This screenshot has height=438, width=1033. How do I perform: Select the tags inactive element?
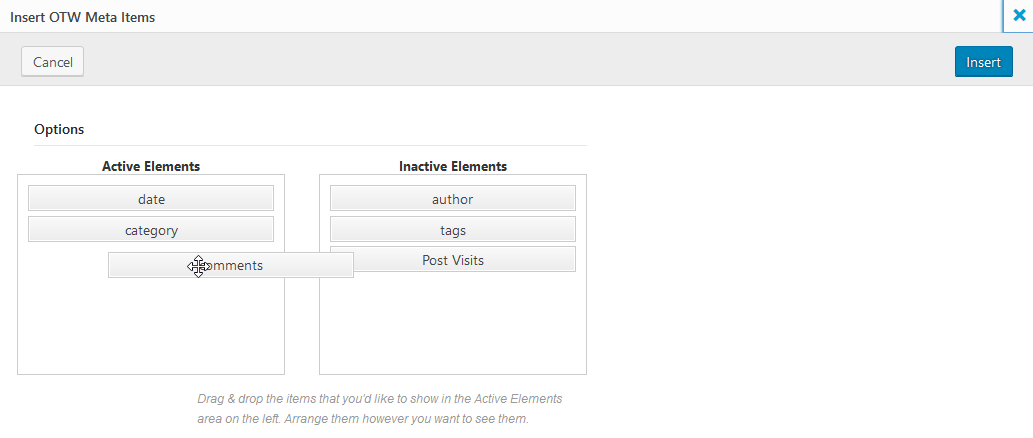coord(452,230)
